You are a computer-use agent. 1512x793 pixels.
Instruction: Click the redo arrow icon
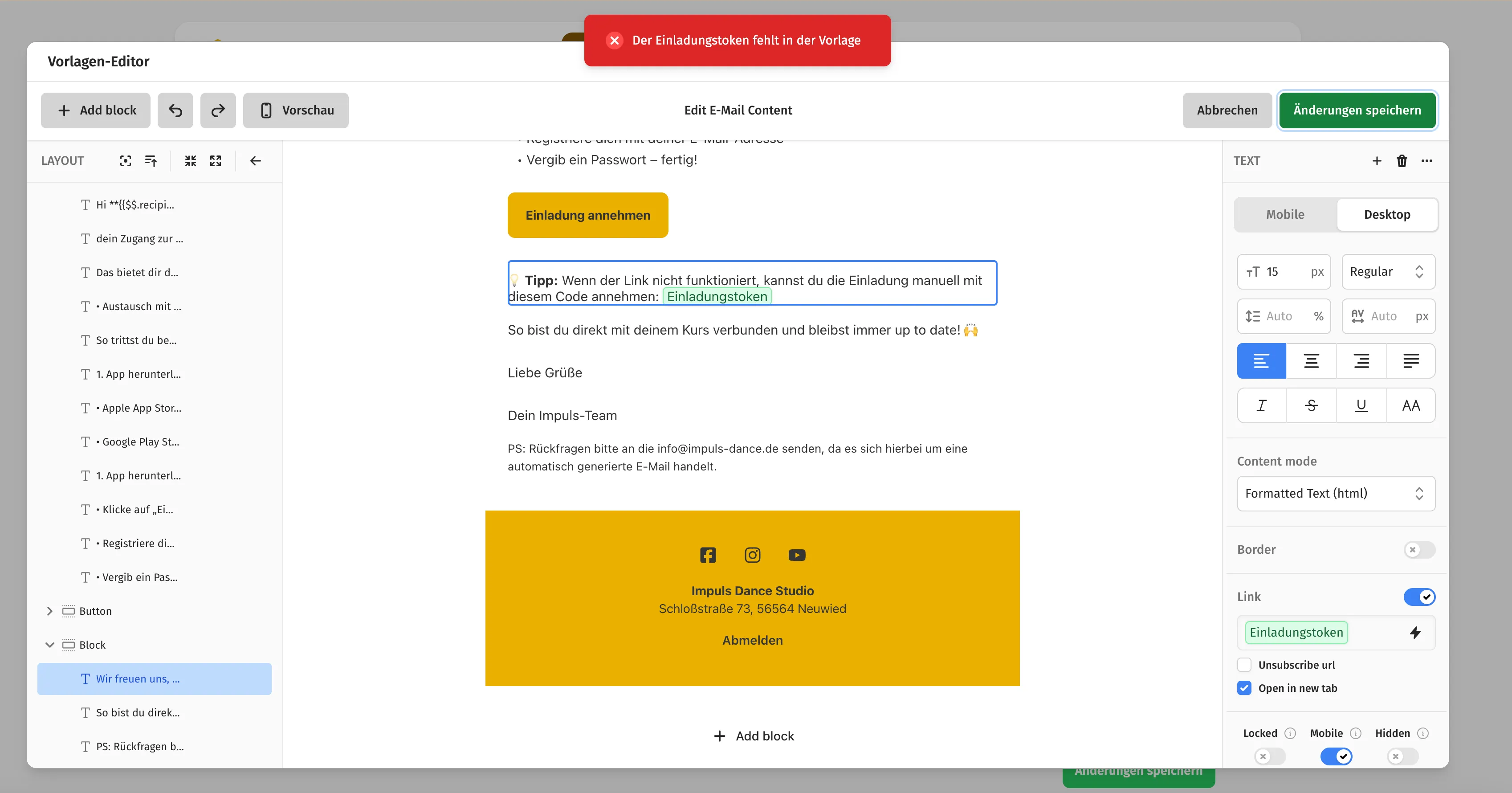[x=218, y=110]
